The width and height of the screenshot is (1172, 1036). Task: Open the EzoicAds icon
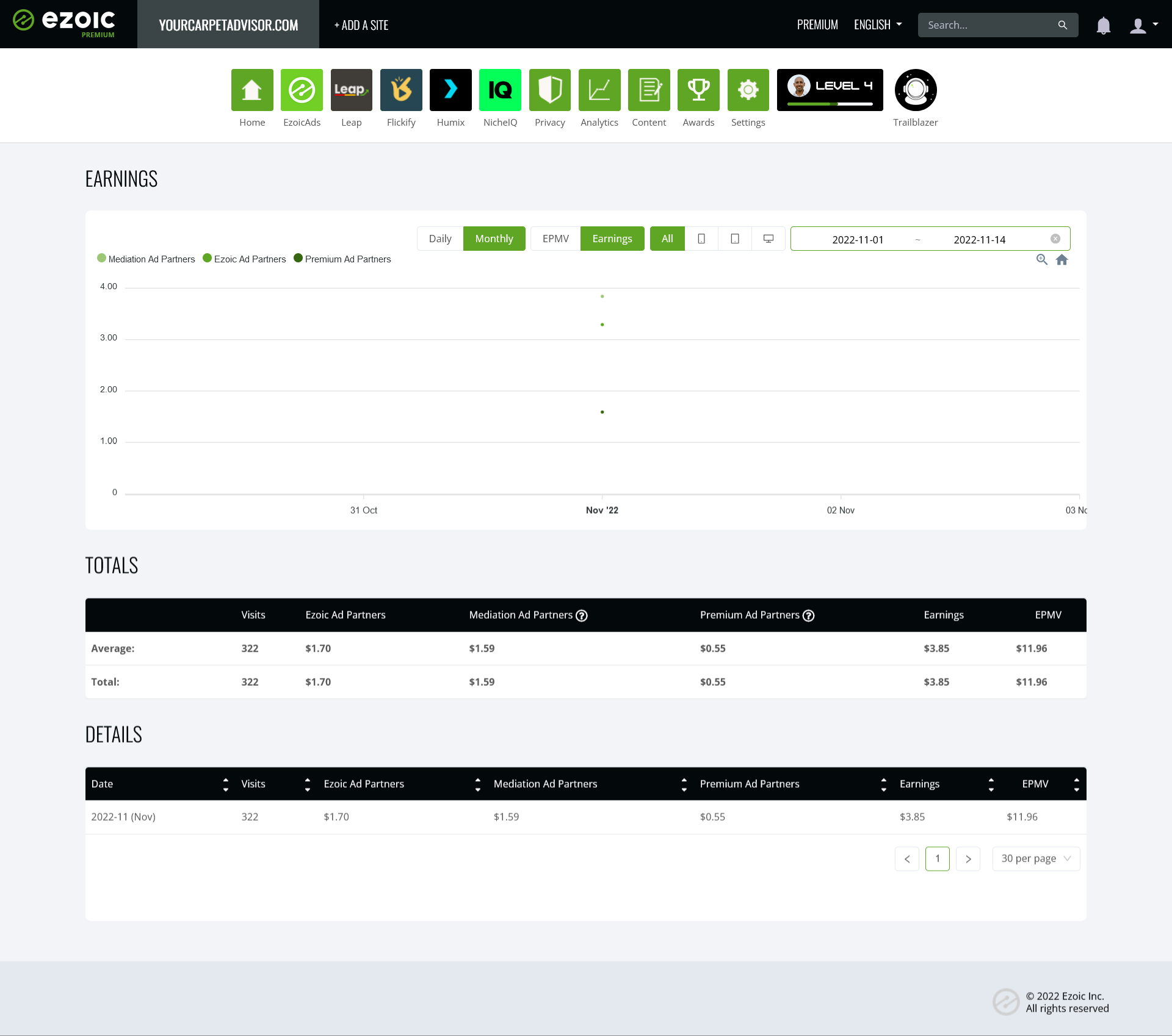(x=302, y=90)
